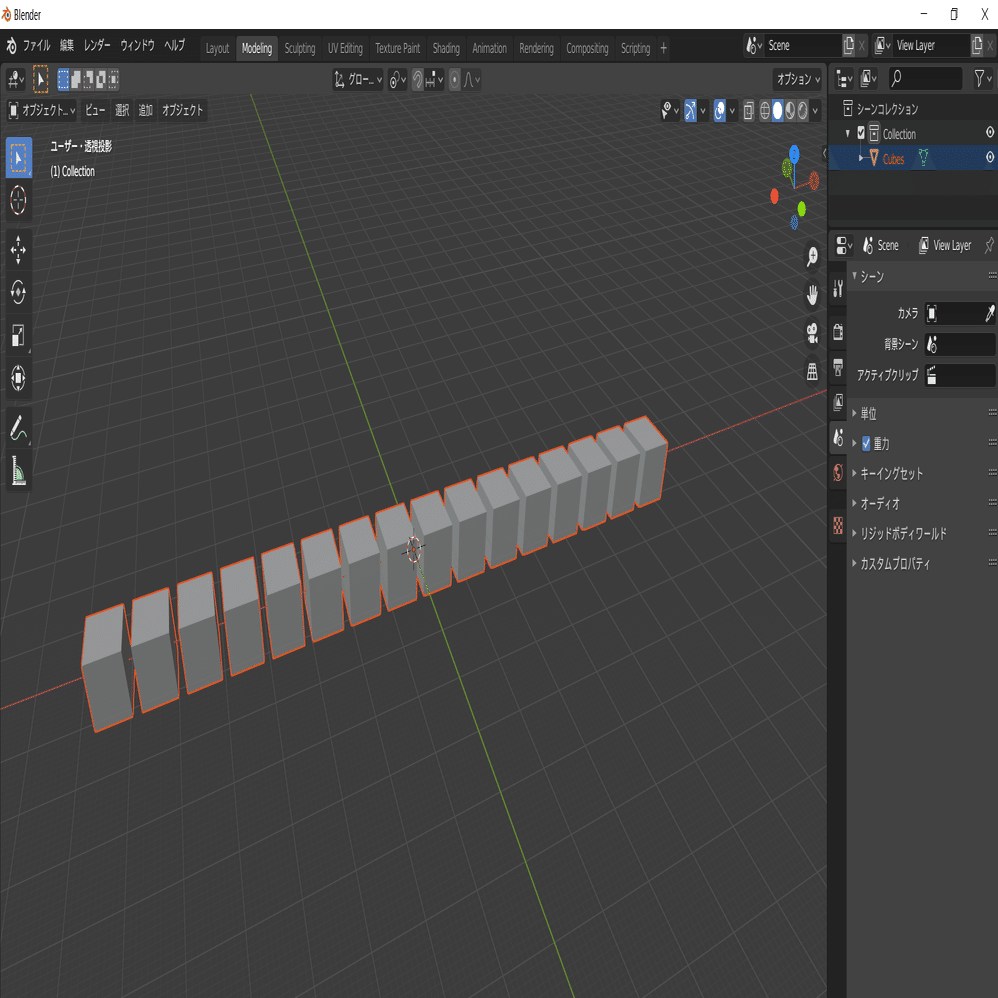Select the Annotate pencil tool
This screenshot has height=998, width=998.
[18, 427]
